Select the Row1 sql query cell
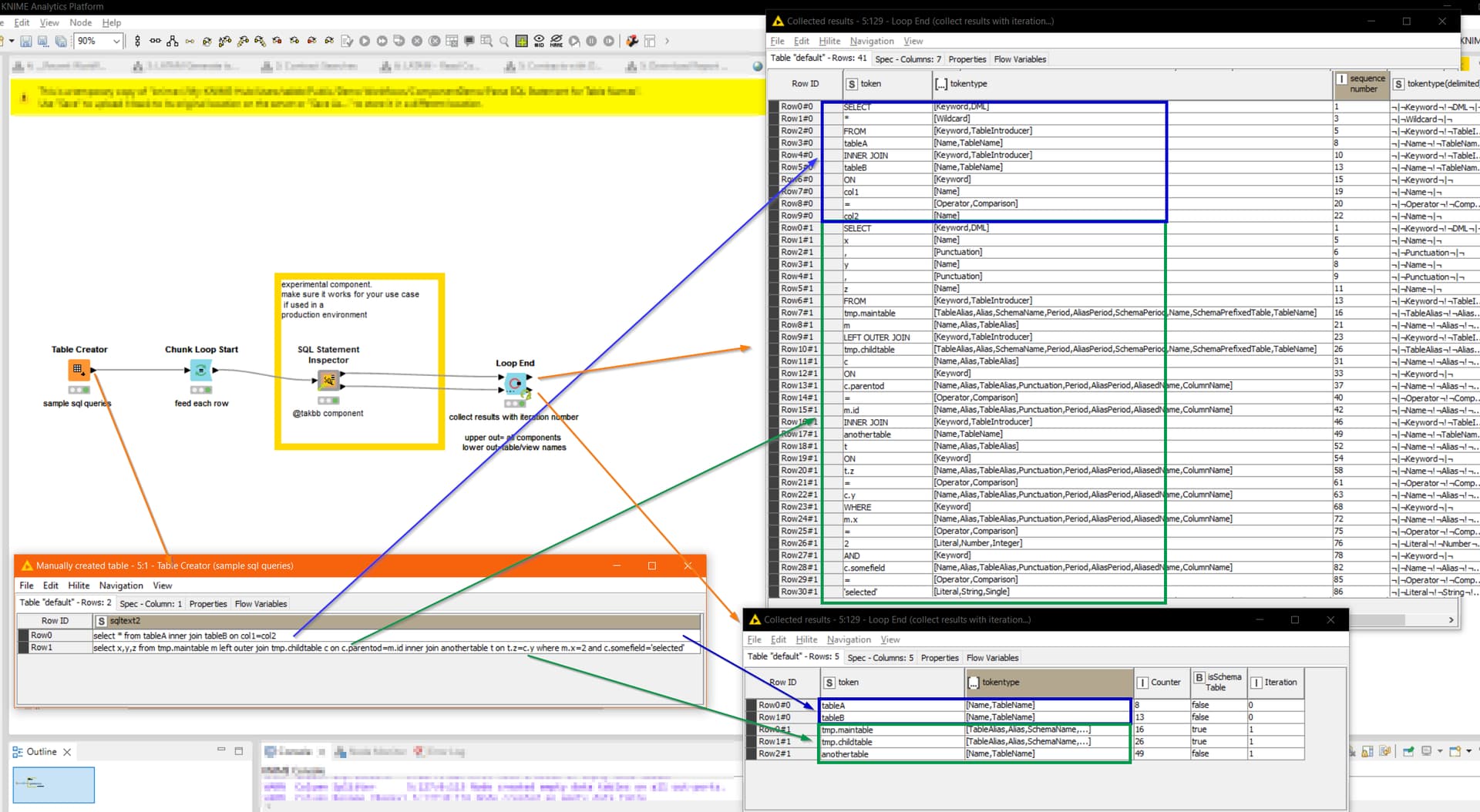Screen dimensions: 1480x812 coord(397,648)
